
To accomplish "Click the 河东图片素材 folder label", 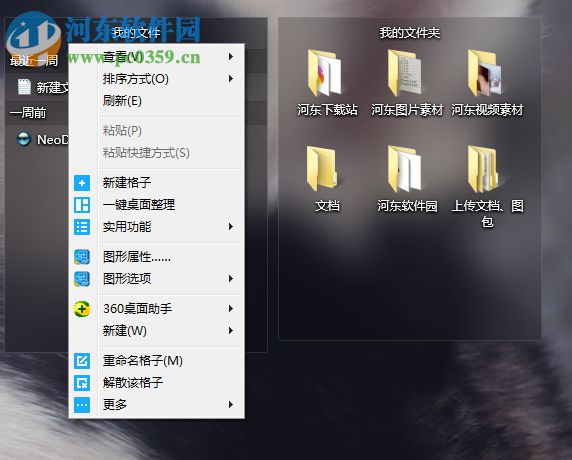I will [x=407, y=110].
